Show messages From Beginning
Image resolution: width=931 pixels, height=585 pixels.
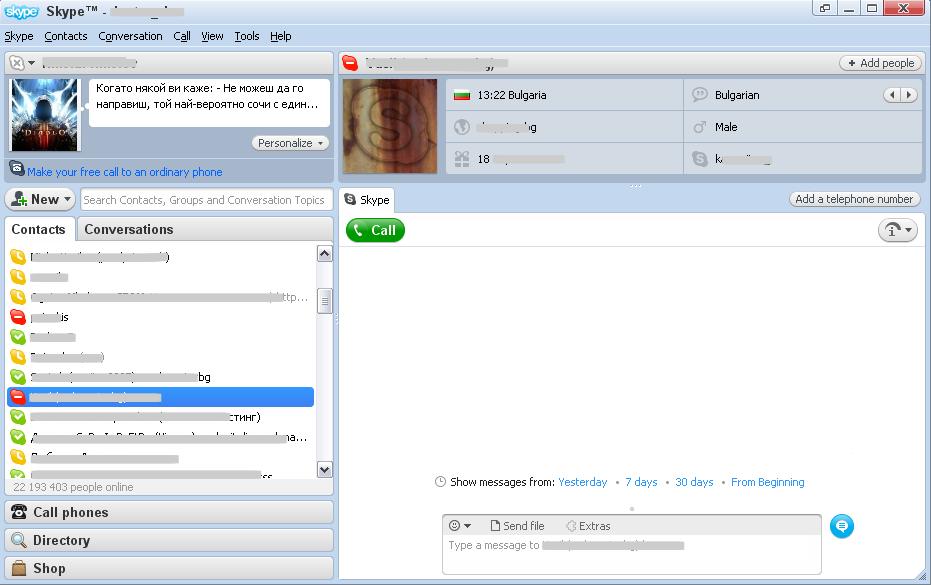click(768, 482)
